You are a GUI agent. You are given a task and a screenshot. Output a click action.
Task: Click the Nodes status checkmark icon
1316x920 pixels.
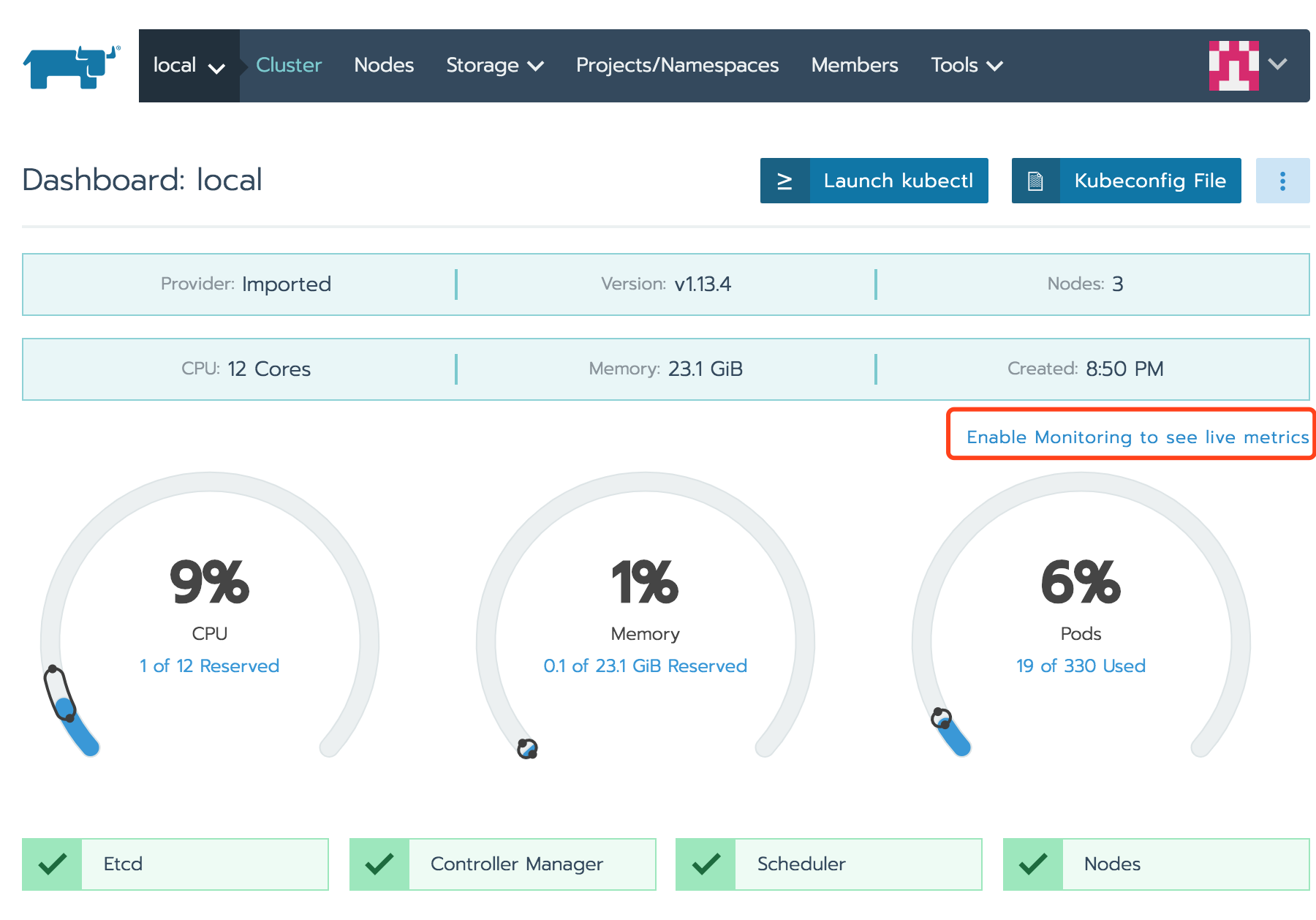[1033, 864]
